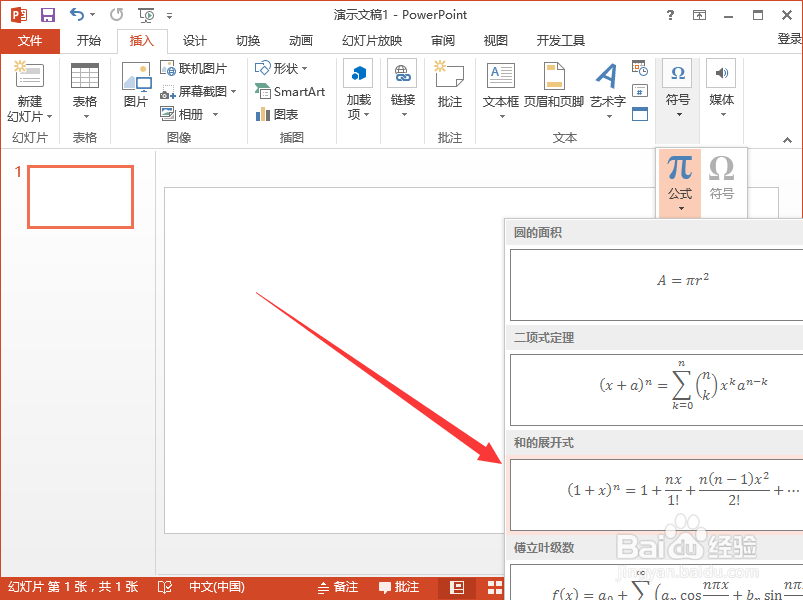
Task: Open Ribbon Display Options icon
Action: 699,15
